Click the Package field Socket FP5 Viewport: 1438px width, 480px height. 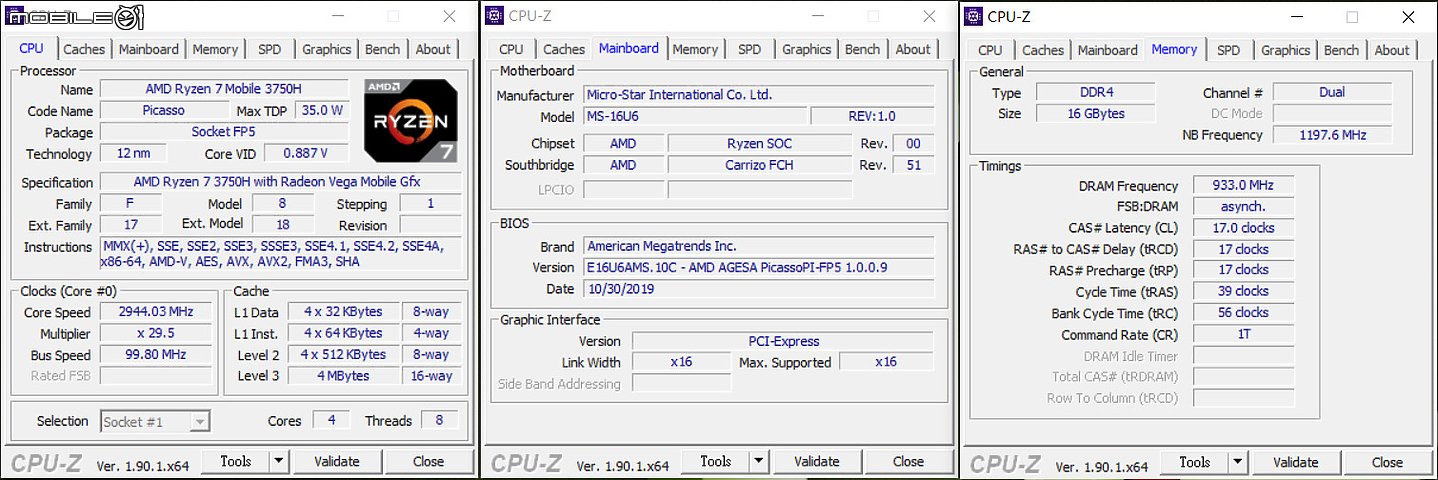[225, 132]
